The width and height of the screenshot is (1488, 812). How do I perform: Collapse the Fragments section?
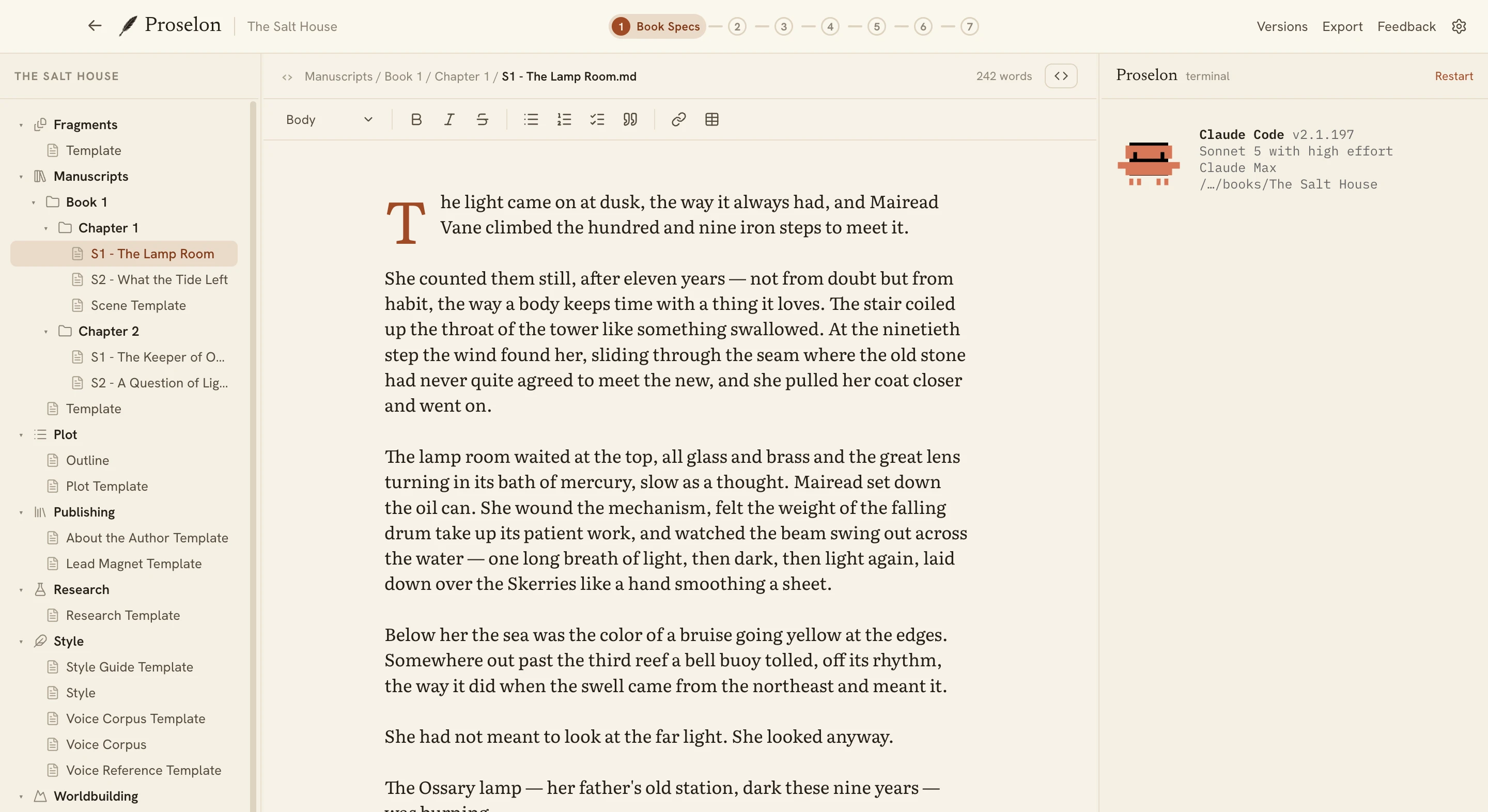pos(21,126)
